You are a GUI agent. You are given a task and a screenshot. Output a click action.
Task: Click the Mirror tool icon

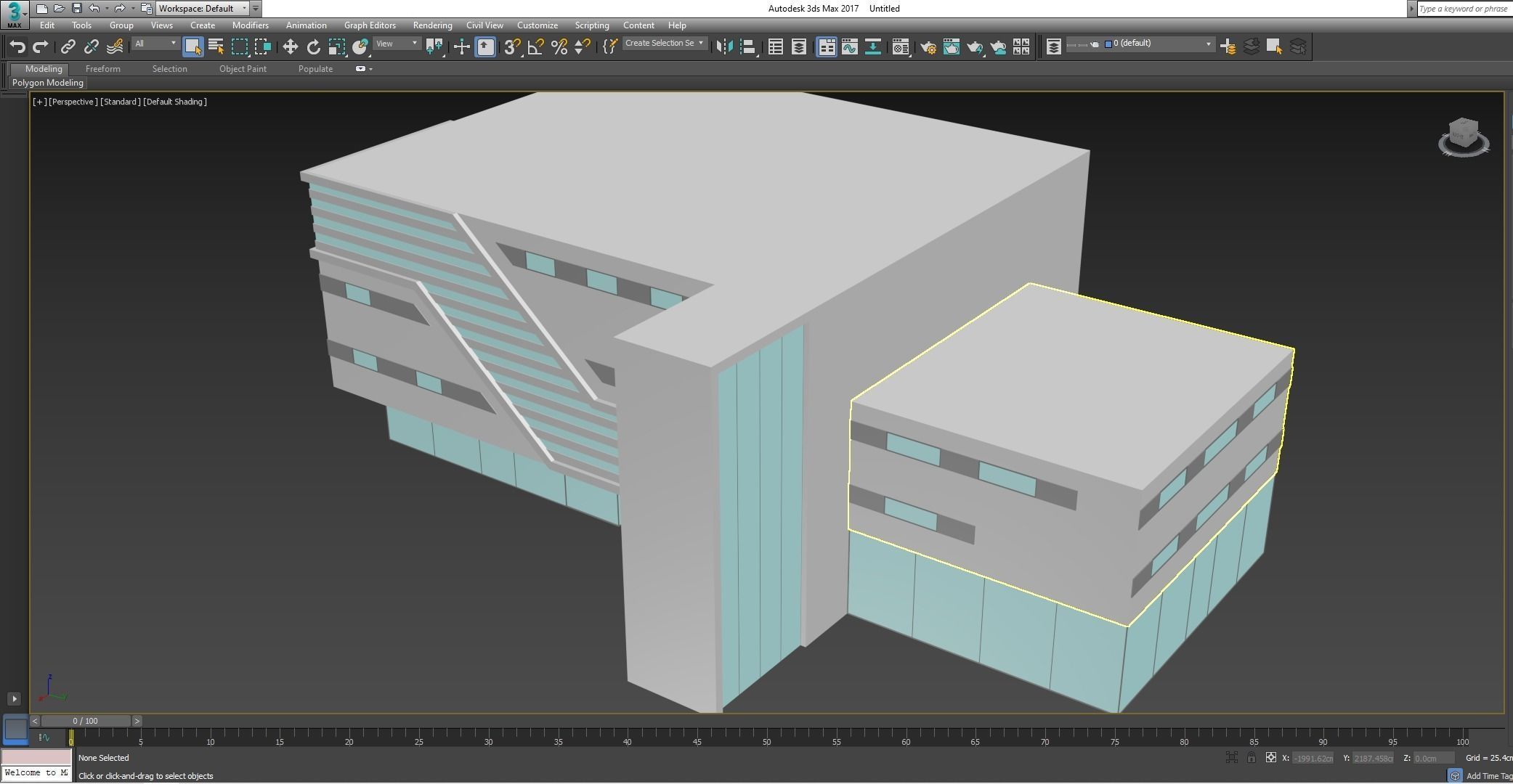724,46
